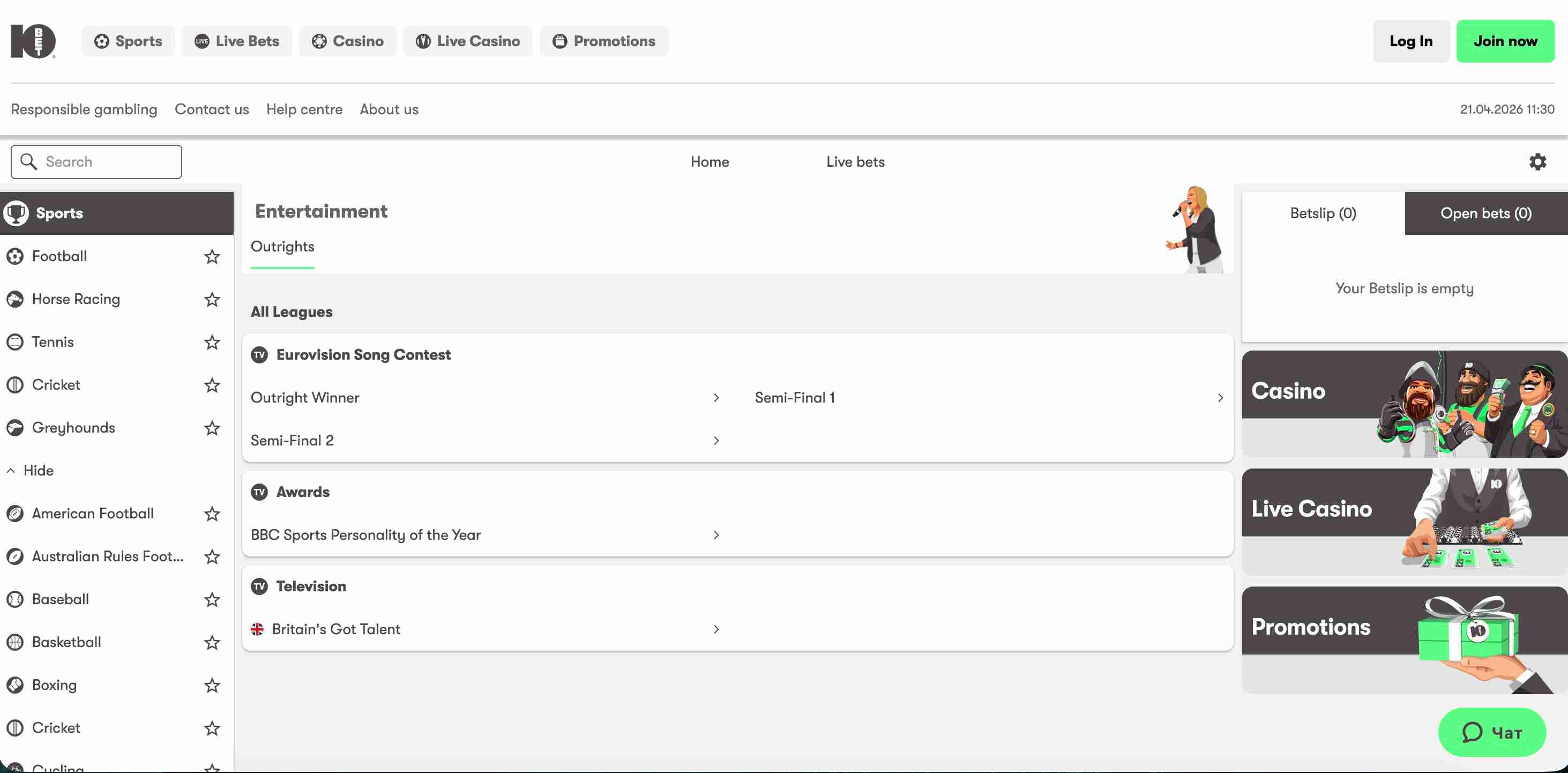This screenshot has height=773, width=1568.
Task: Open Eurovision Outright Winner market
Action: 486,398
